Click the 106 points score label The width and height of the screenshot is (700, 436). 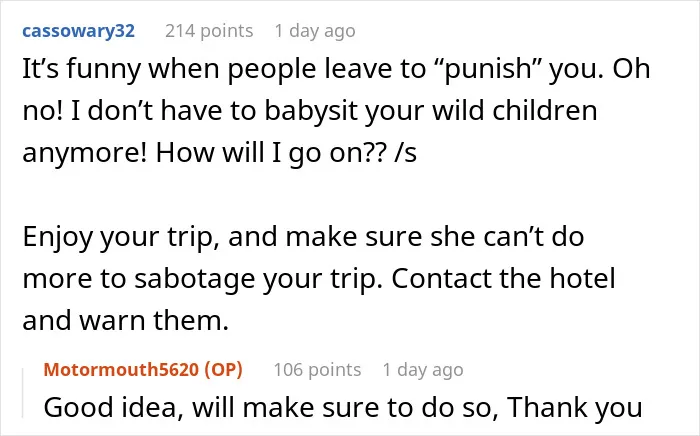317,370
